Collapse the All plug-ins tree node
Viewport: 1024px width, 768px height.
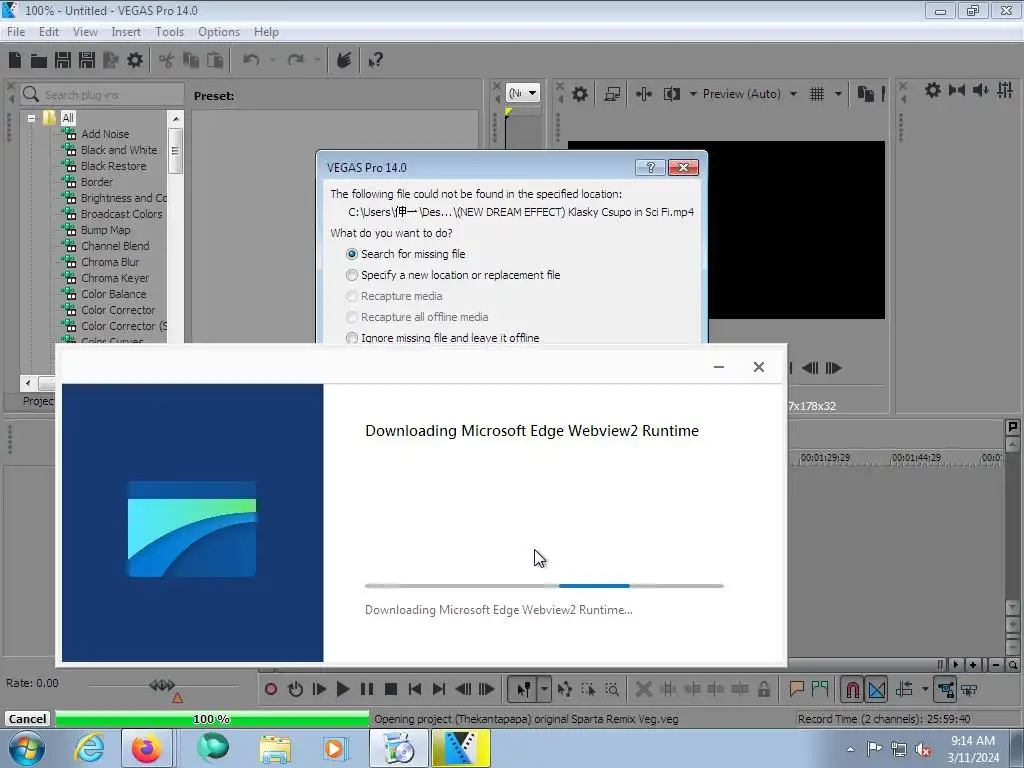31,118
